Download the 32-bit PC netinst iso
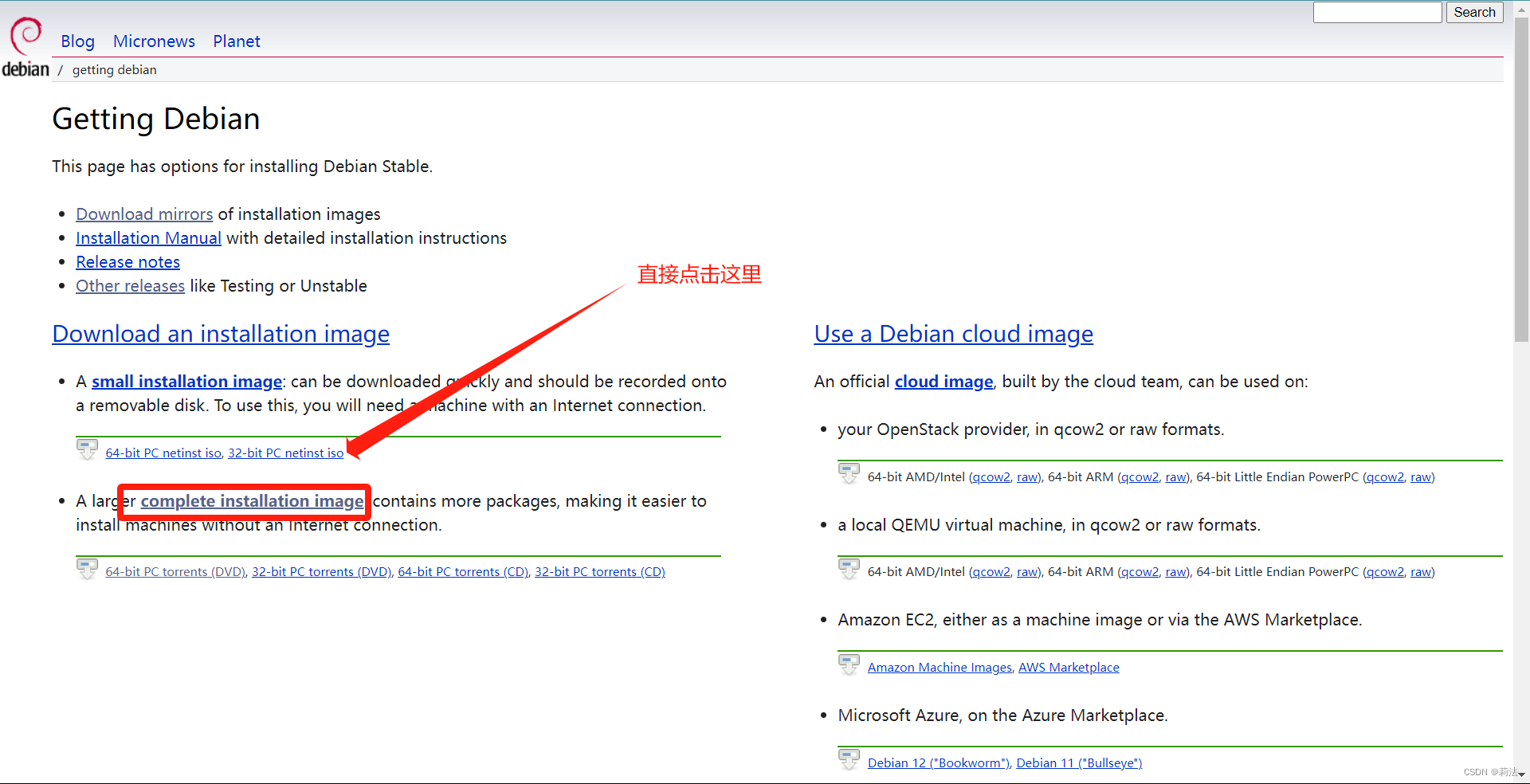The image size is (1530, 784). [286, 453]
